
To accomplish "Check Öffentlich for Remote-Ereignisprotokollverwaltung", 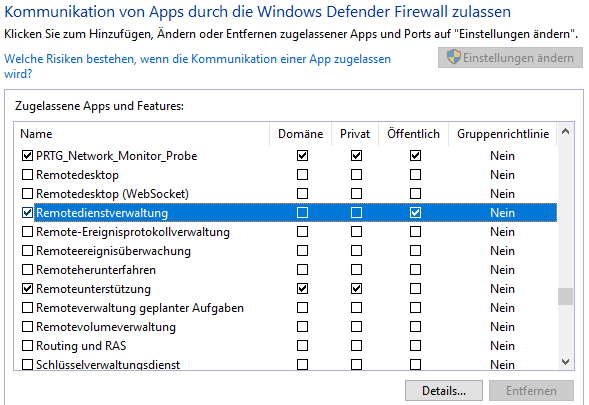I will (415, 232).
